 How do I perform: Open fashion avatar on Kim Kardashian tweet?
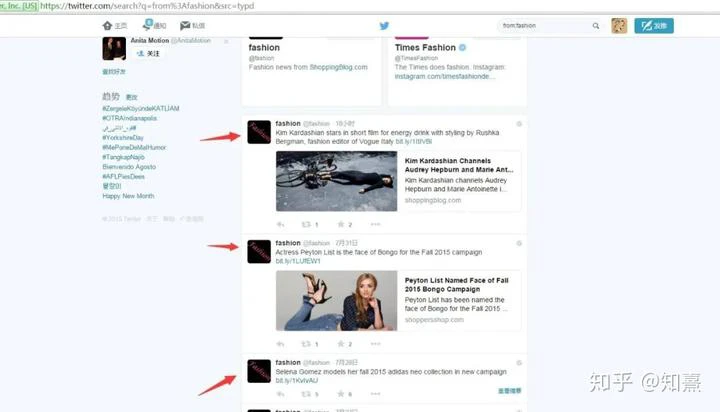click(259, 132)
